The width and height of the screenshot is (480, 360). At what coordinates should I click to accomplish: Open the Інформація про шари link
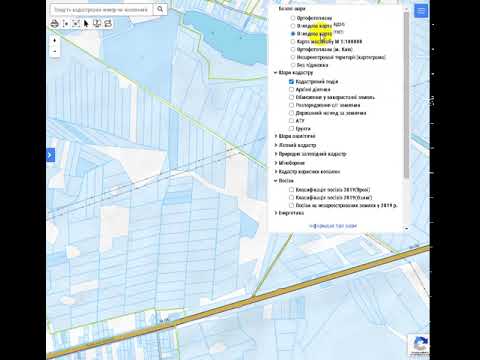pyautogui.click(x=333, y=226)
